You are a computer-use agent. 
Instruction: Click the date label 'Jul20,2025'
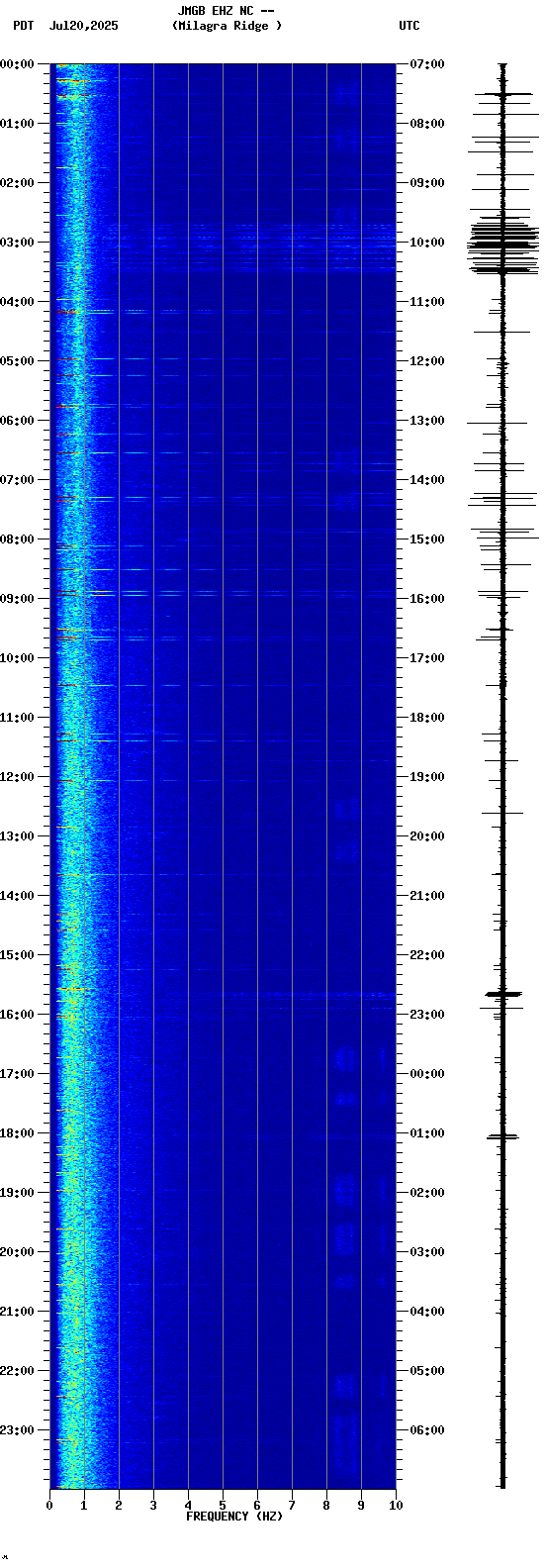(84, 26)
